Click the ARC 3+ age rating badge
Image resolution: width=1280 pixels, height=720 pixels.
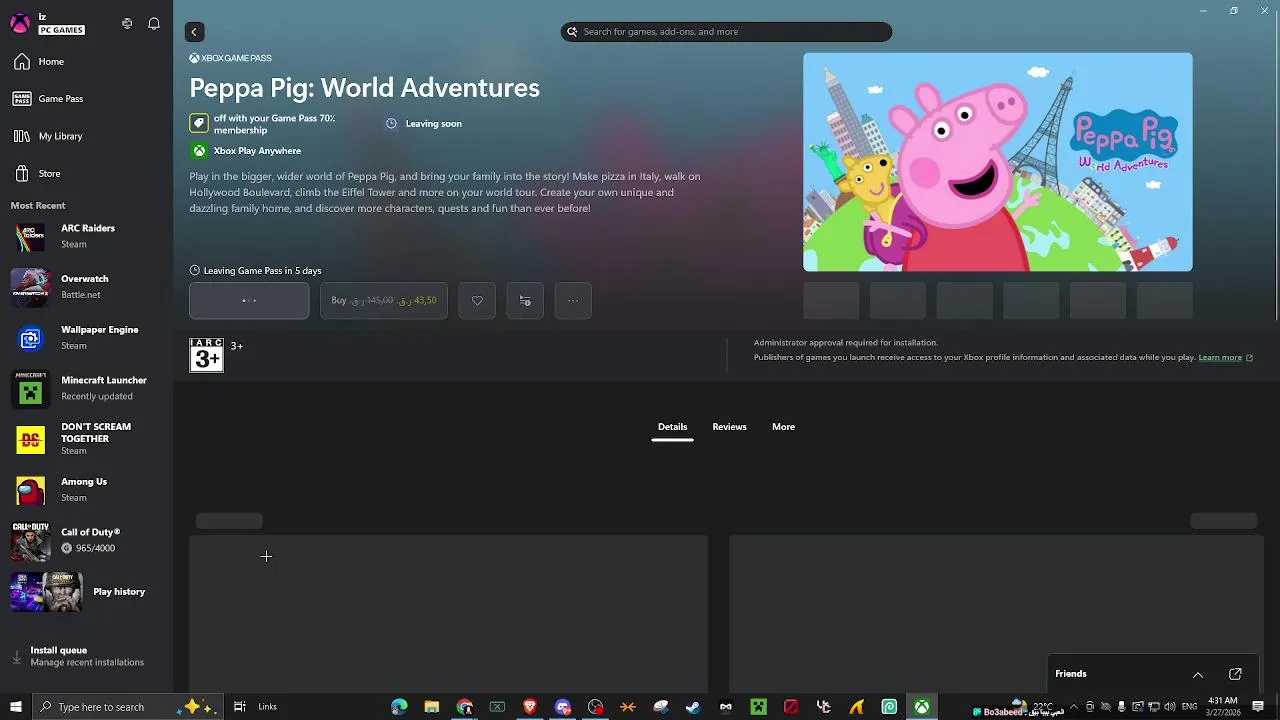tap(207, 355)
